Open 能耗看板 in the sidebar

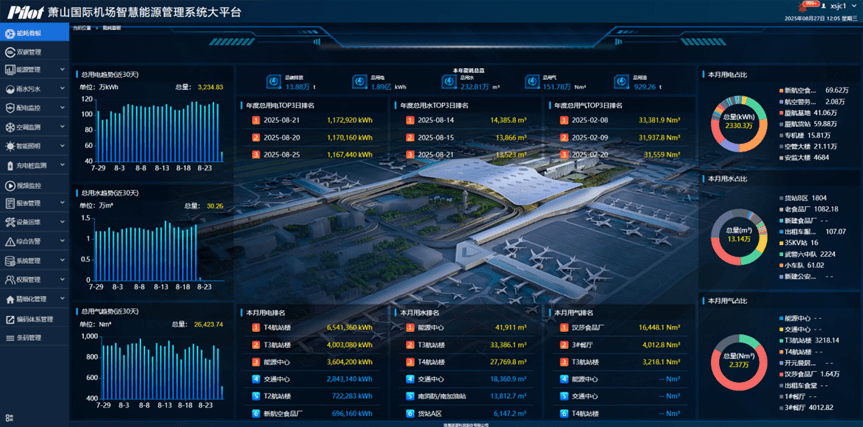[x=28, y=33]
